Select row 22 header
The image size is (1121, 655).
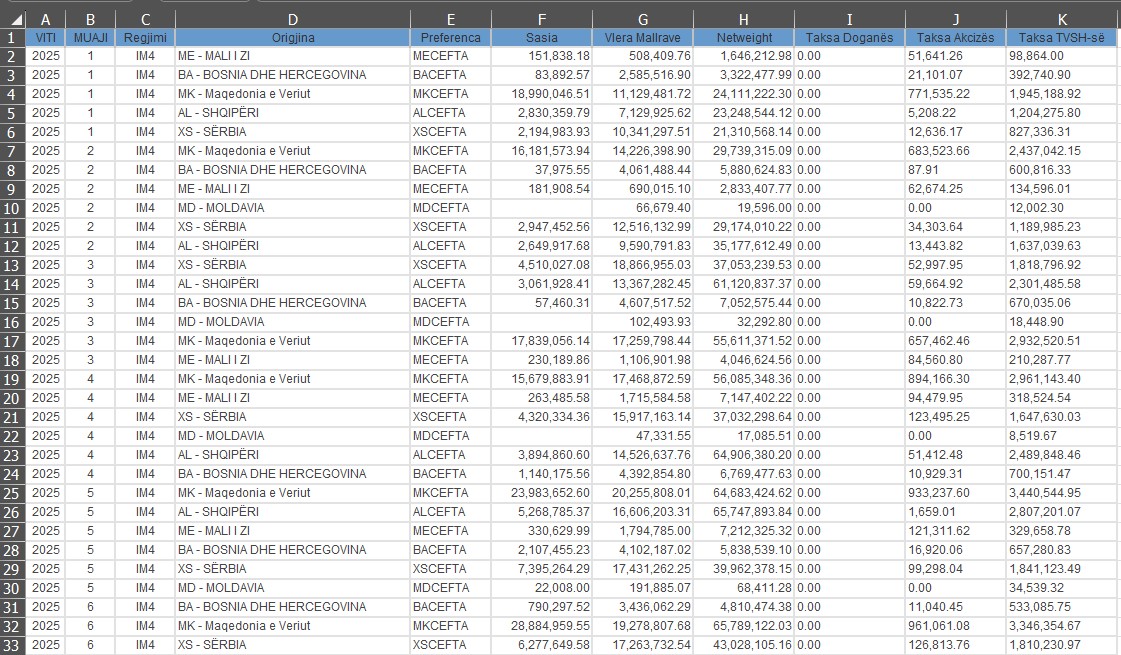coord(12,436)
